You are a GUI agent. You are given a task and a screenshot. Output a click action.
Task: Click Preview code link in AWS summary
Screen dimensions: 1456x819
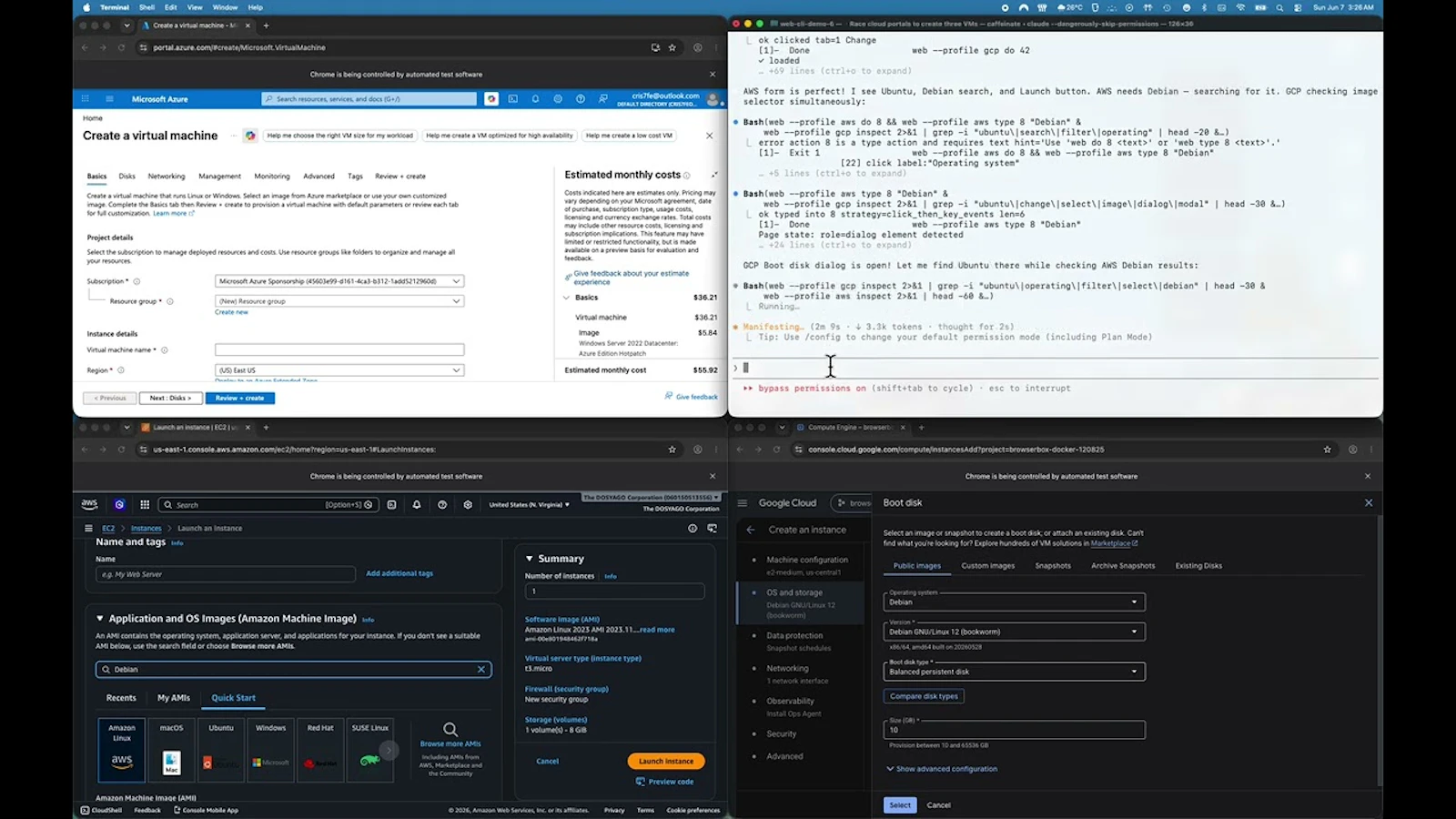coord(665,782)
